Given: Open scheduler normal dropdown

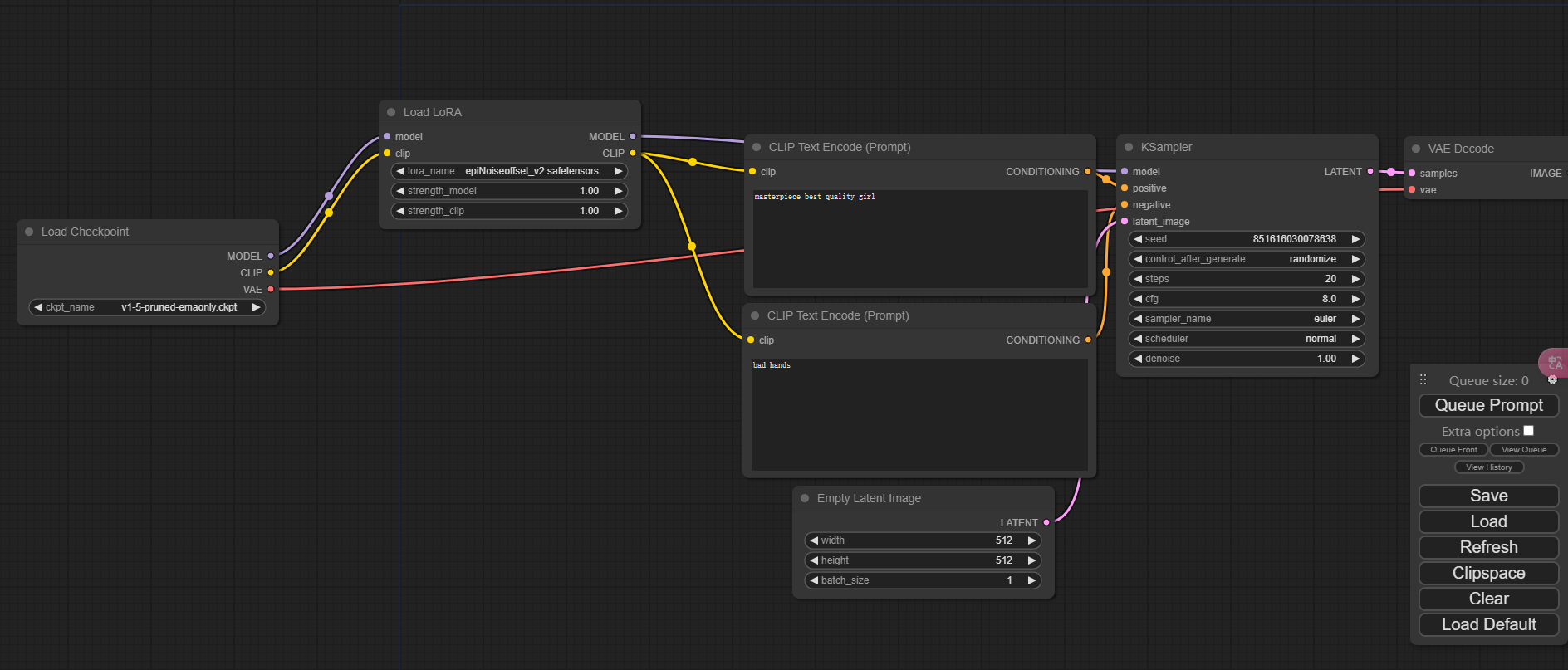Looking at the screenshot, I should 1247,339.
